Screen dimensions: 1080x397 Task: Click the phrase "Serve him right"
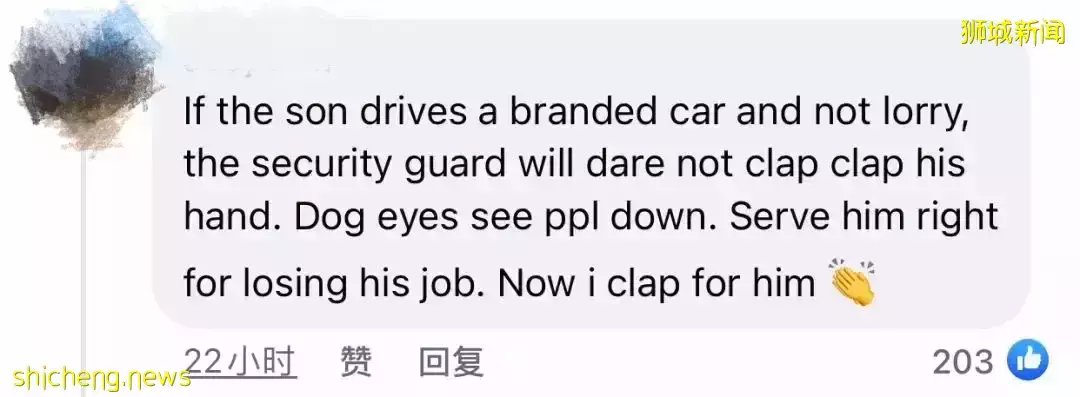(x=864, y=218)
